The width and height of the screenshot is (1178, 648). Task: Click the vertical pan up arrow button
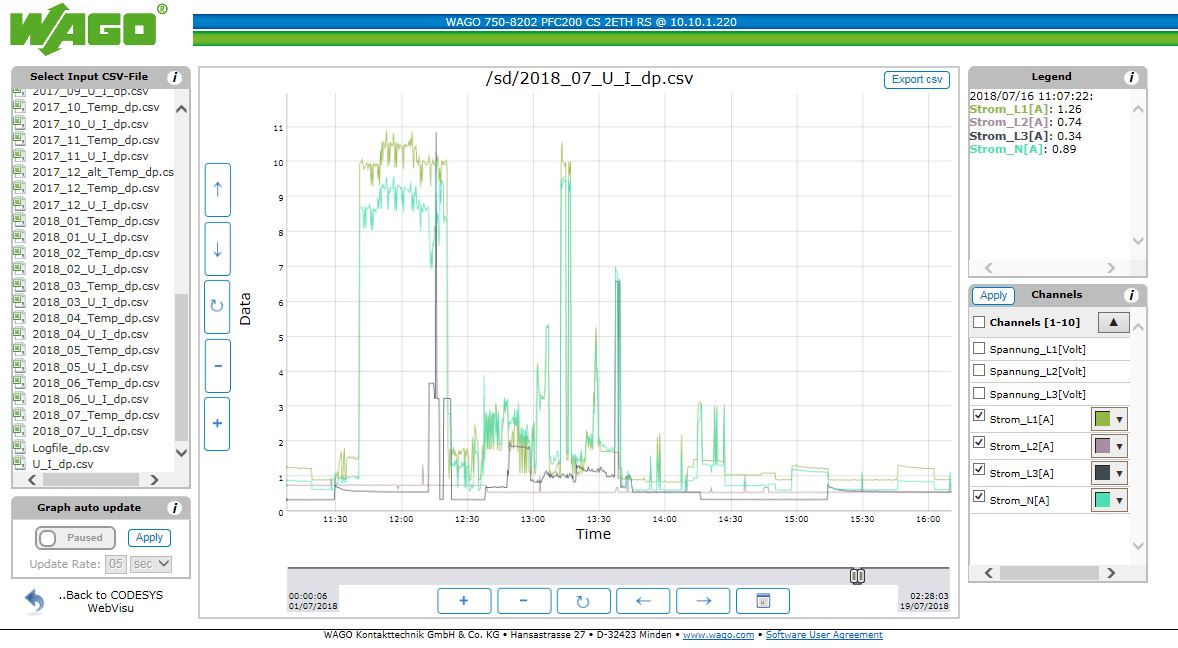click(217, 190)
